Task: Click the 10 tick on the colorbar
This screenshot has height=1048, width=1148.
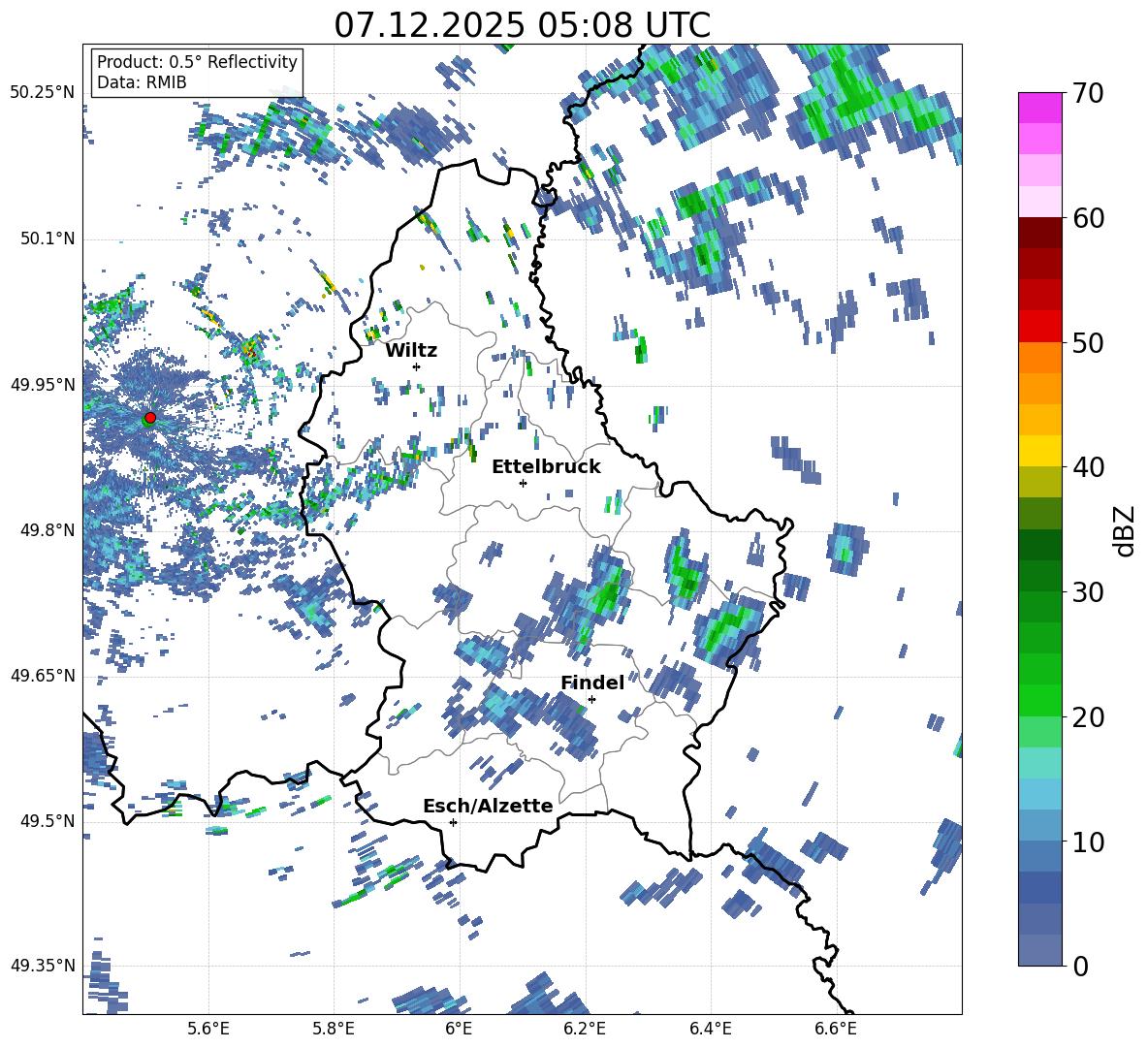Action: [1087, 842]
